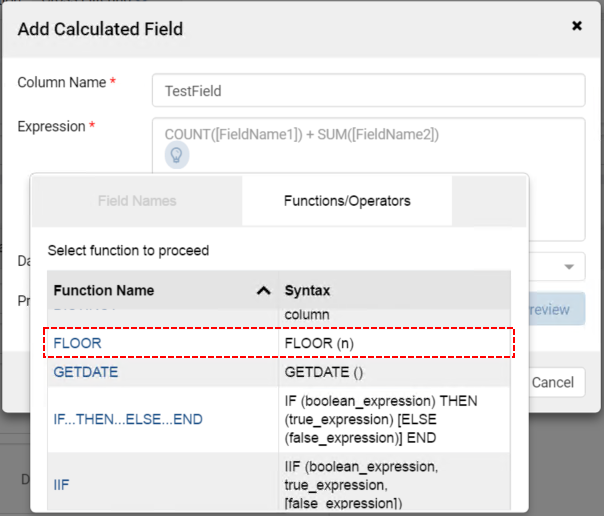Click the 'column' syntax text

coord(307,315)
